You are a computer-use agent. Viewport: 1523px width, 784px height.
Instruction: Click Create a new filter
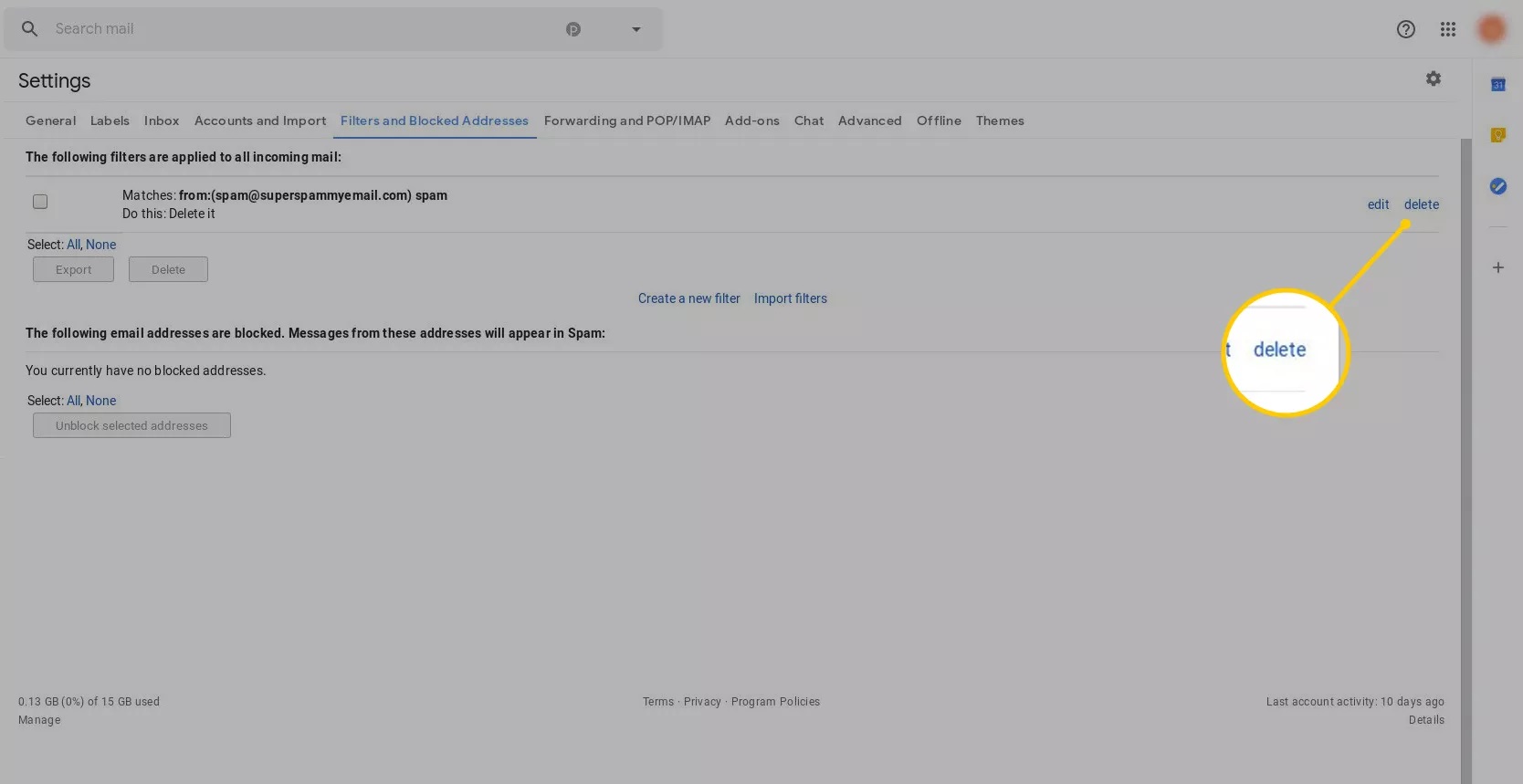[688, 298]
